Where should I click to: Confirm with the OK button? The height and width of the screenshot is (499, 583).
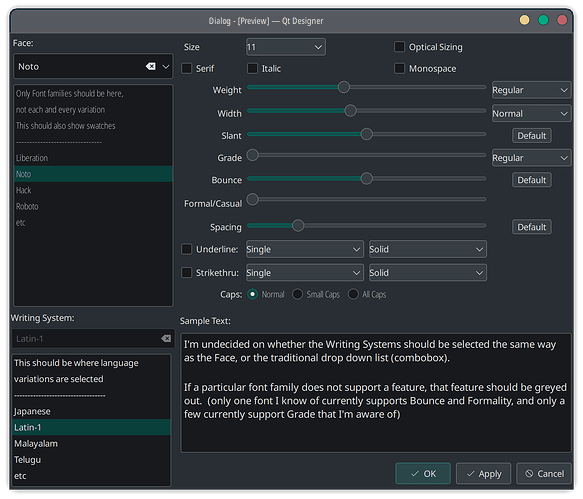tap(423, 473)
